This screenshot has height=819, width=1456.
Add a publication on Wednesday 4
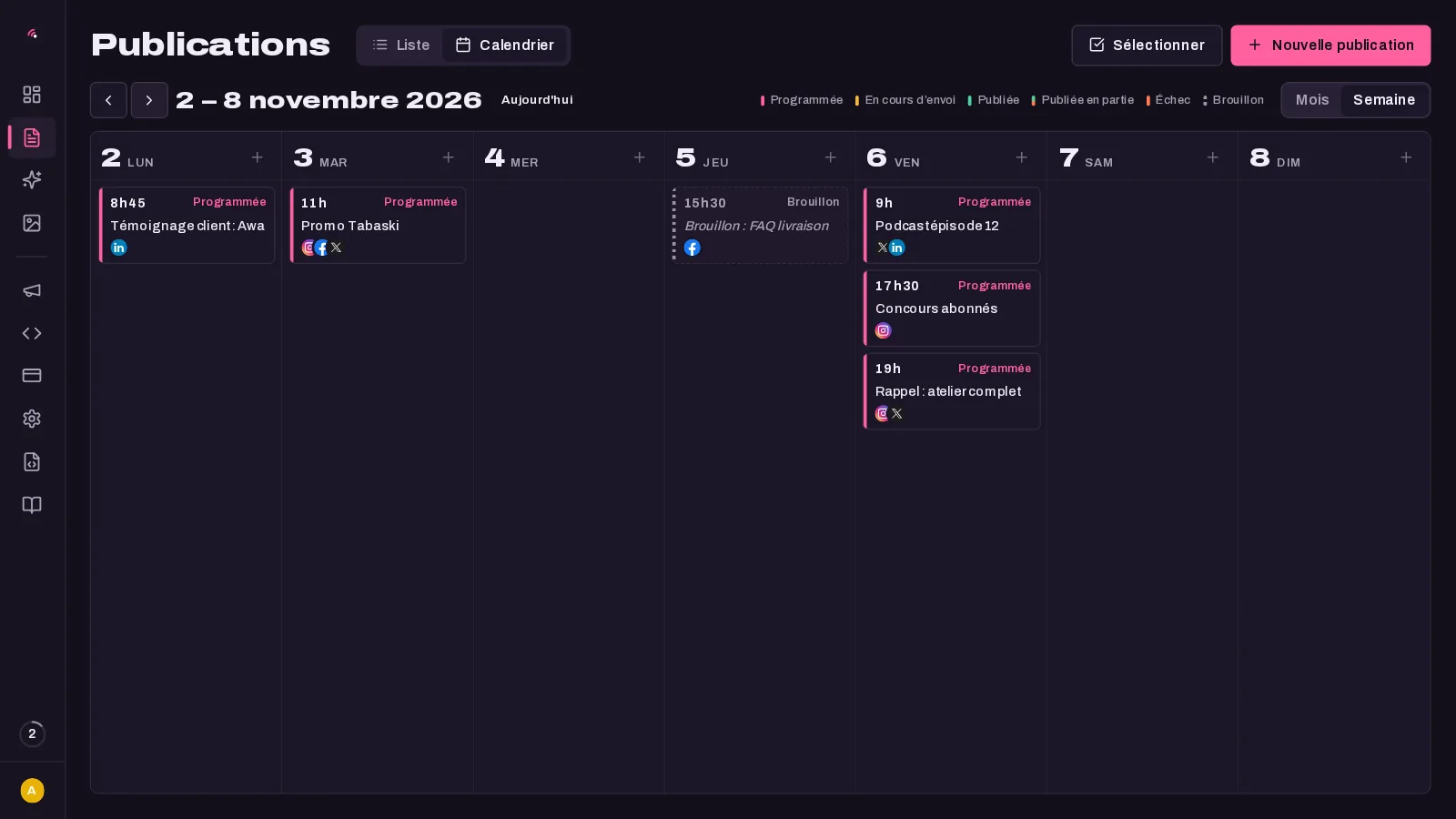pyautogui.click(x=640, y=157)
